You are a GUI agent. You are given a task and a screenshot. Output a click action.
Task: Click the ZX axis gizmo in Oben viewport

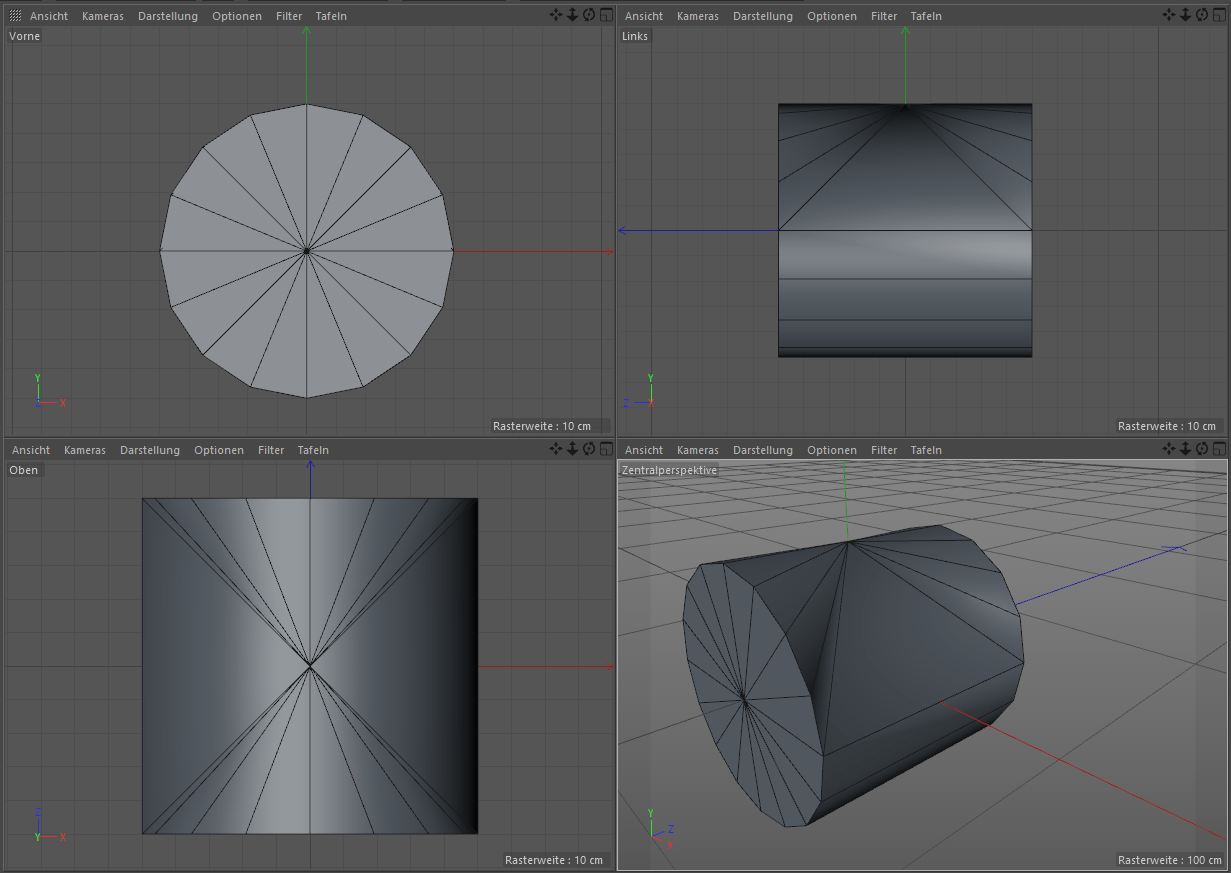48,825
